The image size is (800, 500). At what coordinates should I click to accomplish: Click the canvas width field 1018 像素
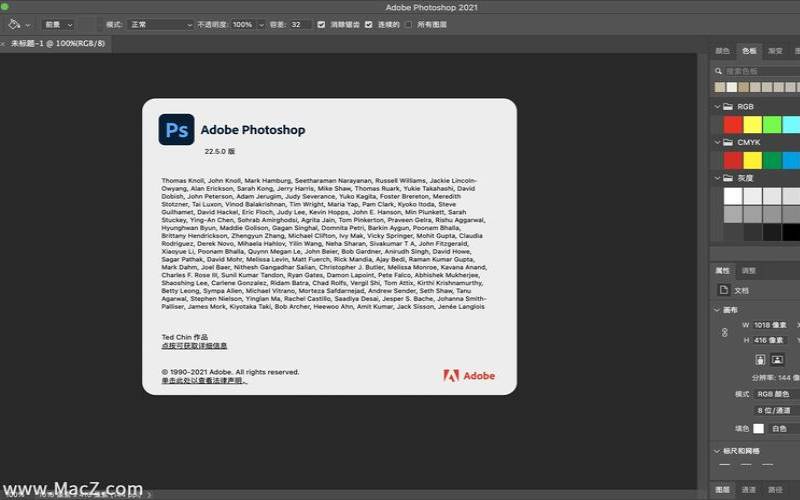pyautogui.click(x=771, y=325)
